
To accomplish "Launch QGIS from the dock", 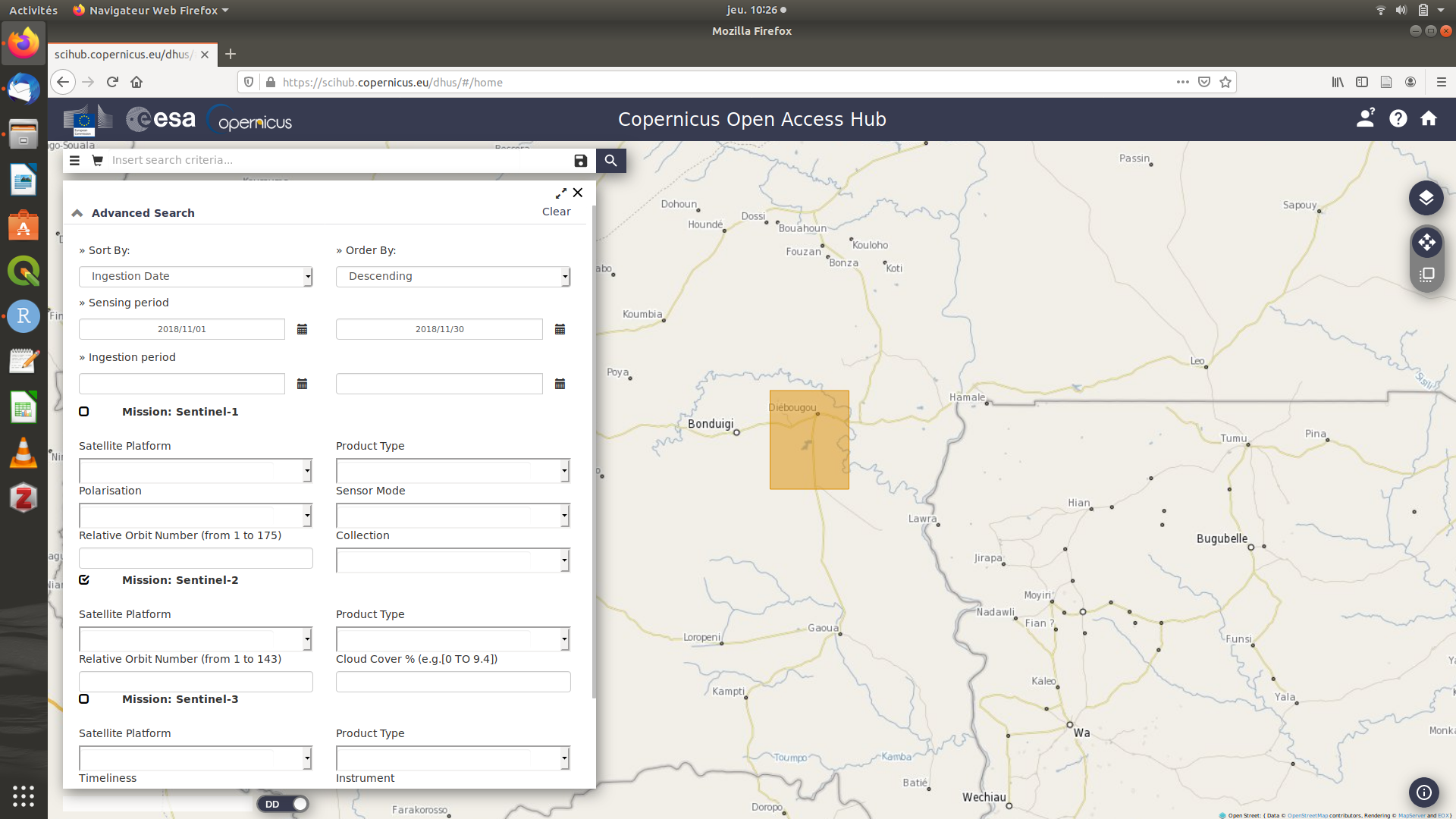I will 24,271.
